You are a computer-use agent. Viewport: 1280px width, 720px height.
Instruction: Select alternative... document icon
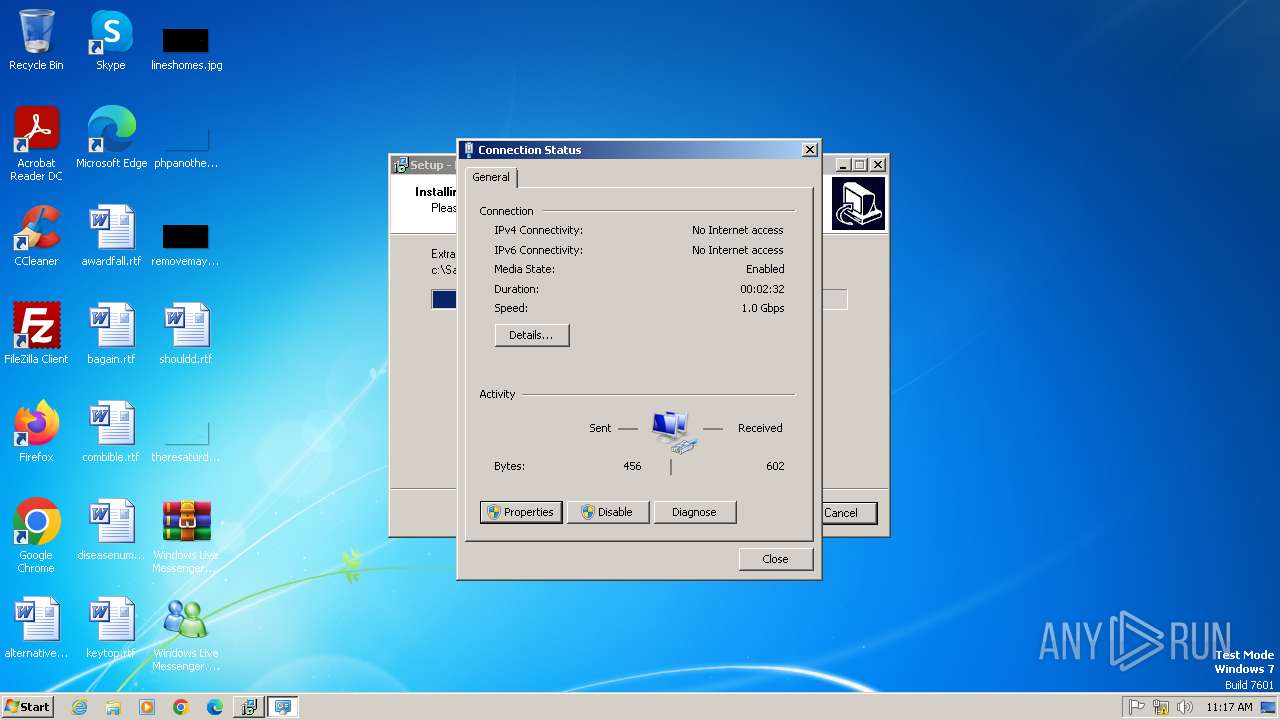(36, 628)
